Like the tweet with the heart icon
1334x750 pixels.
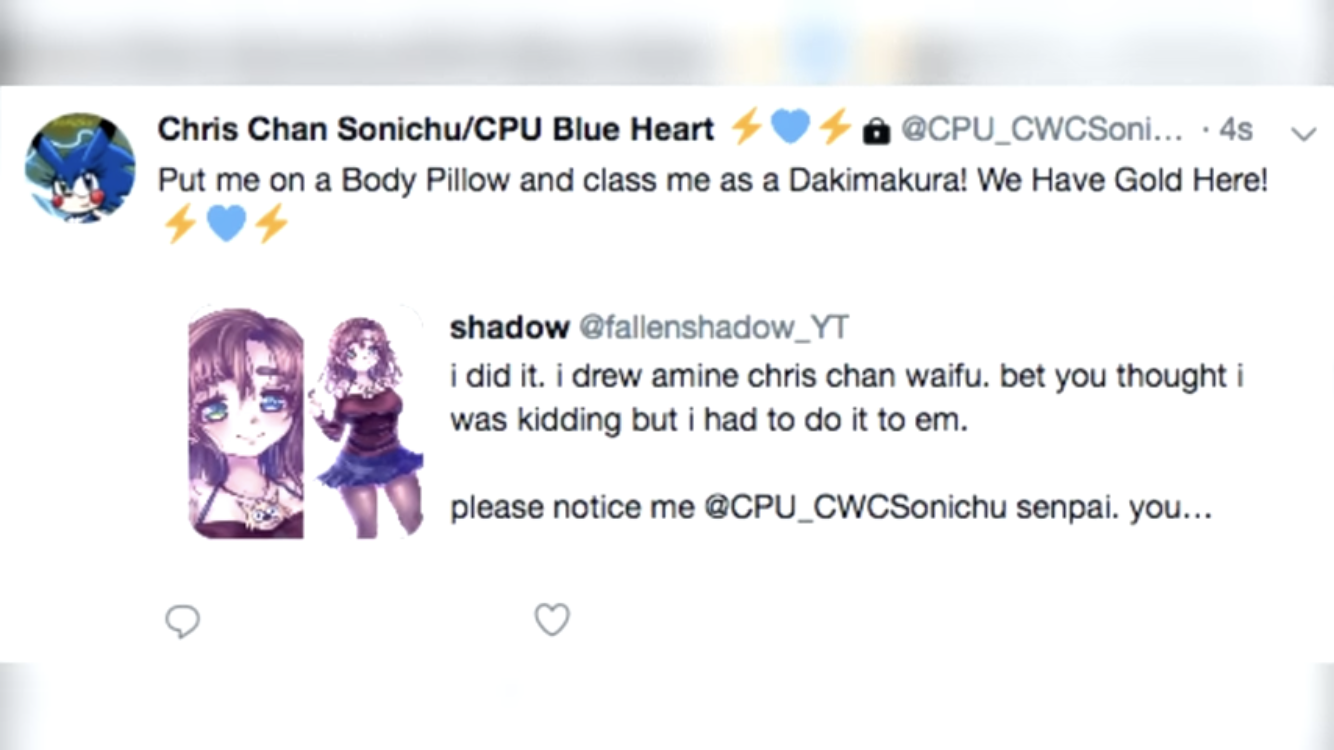click(x=552, y=620)
